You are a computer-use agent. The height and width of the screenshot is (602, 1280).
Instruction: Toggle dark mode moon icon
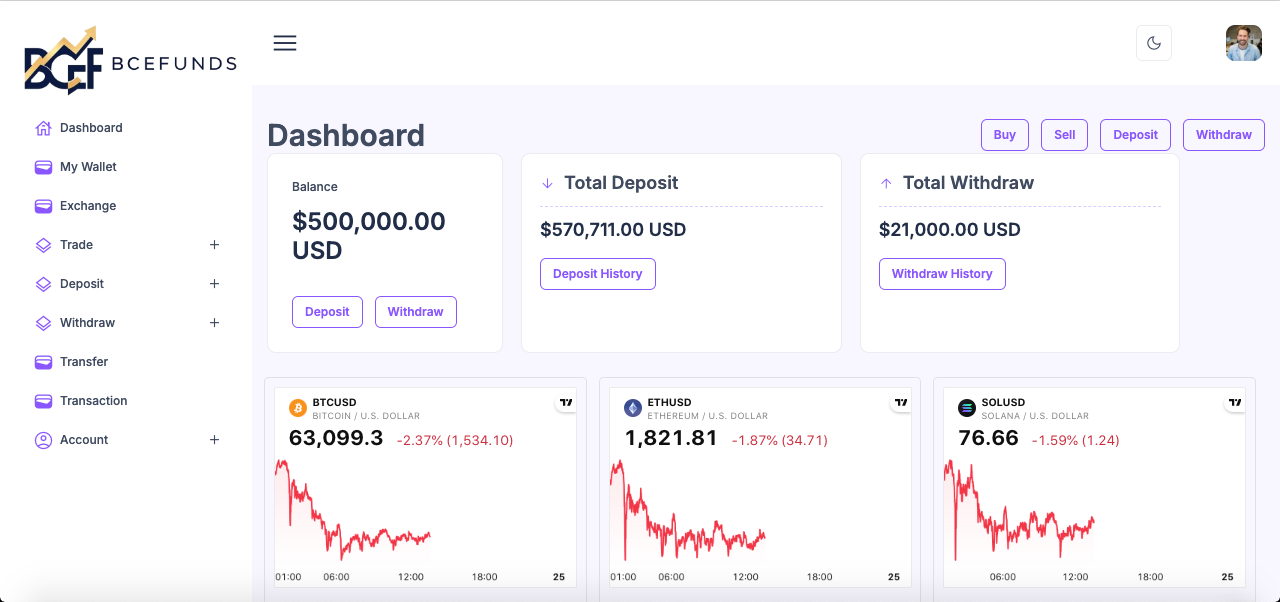click(x=1154, y=43)
